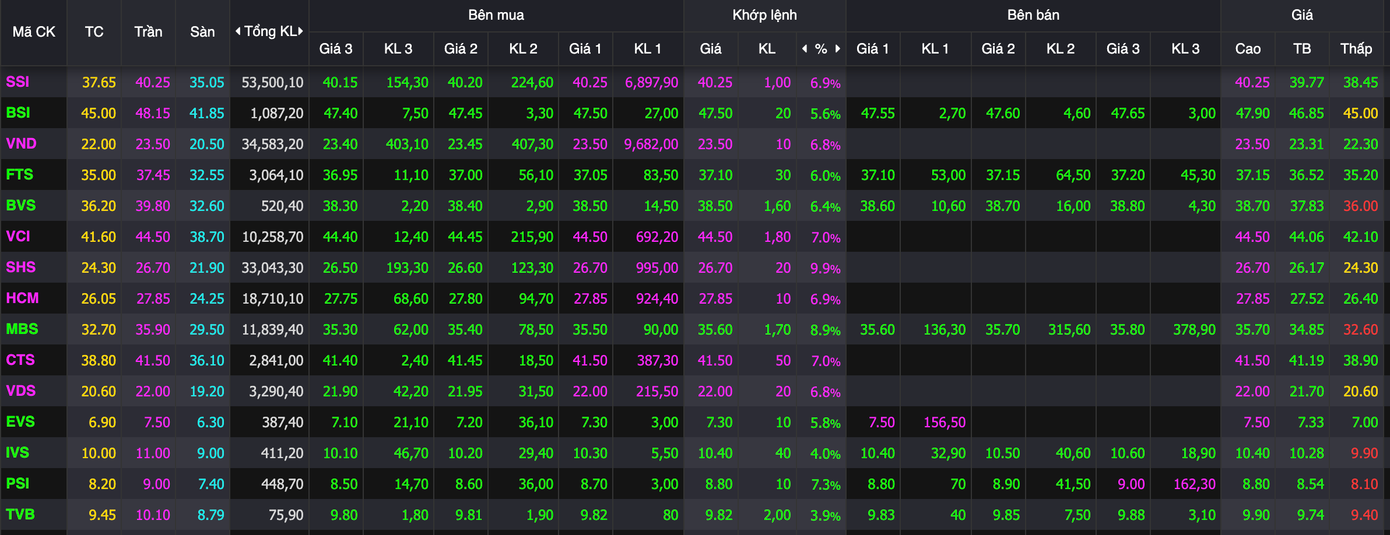Click the right arrow beside % column
The width and height of the screenshot is (1390, 535).
click(838, 48)
